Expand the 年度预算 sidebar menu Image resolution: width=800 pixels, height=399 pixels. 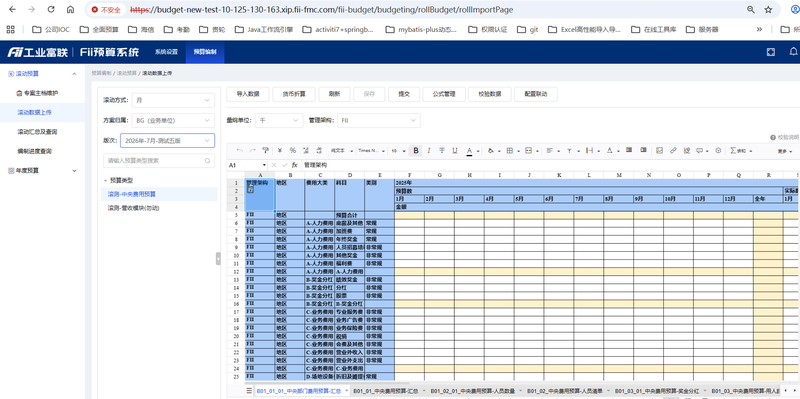click(x=74, y=170)
